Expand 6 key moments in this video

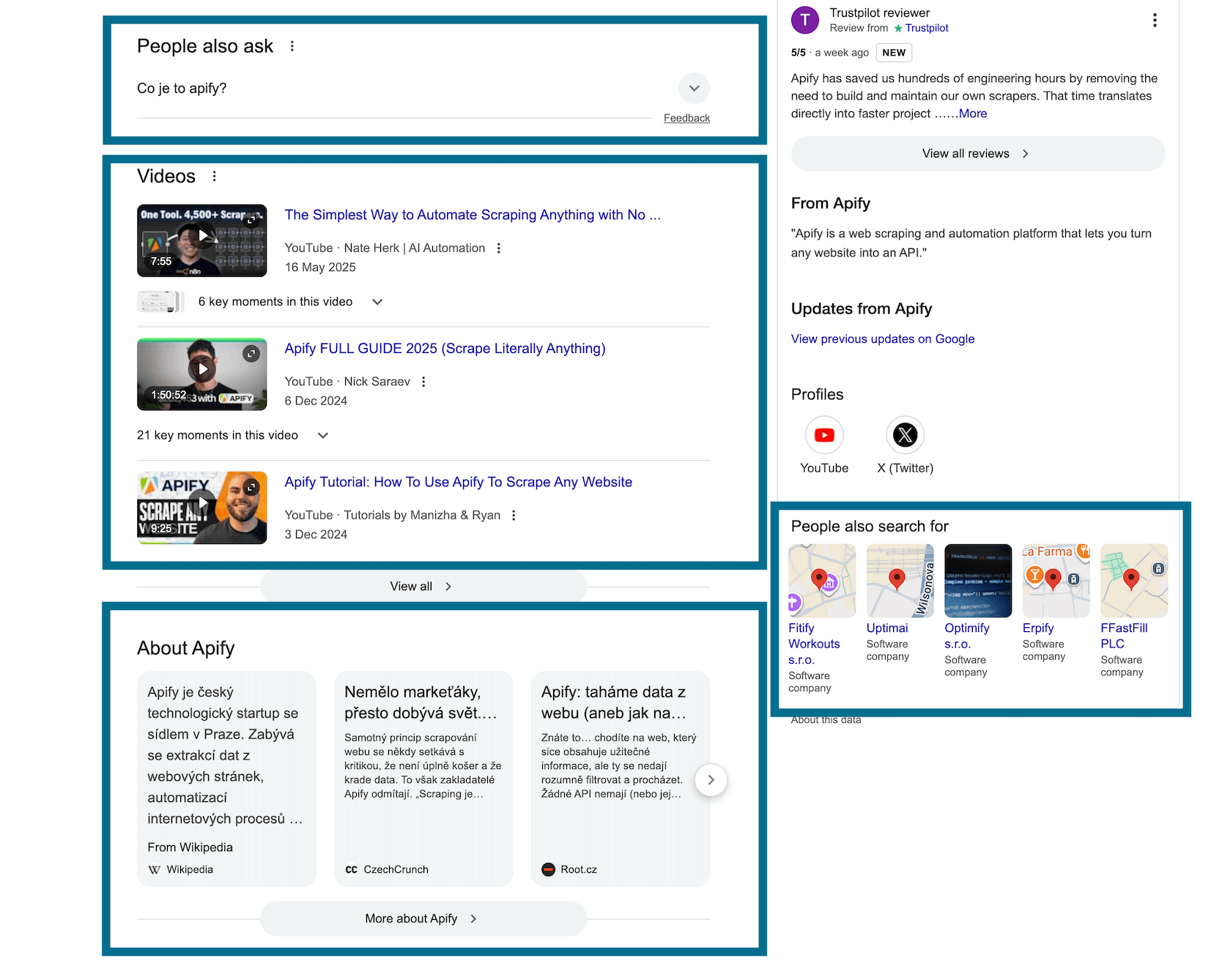pos(377,302)
